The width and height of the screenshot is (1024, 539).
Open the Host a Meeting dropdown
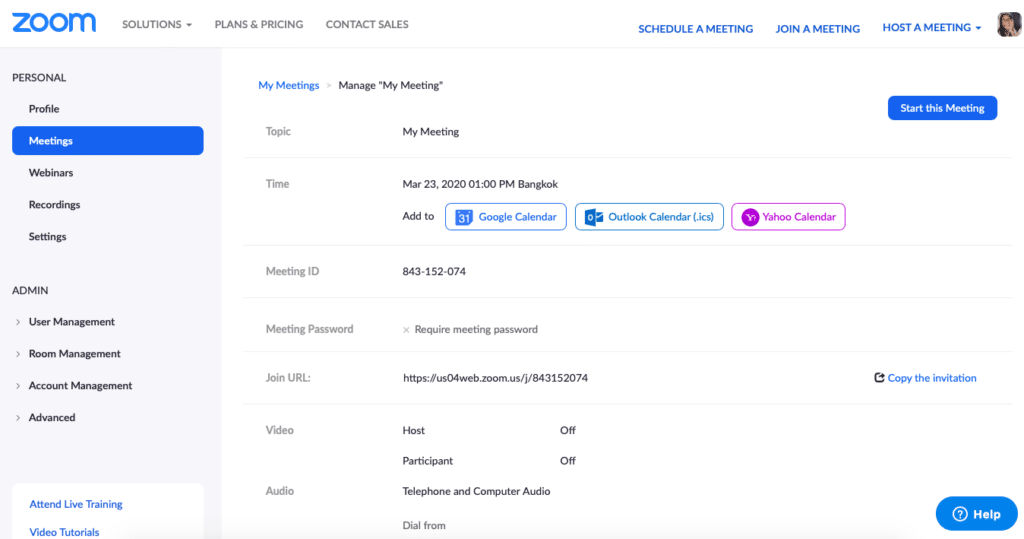(x=931, y=28)
